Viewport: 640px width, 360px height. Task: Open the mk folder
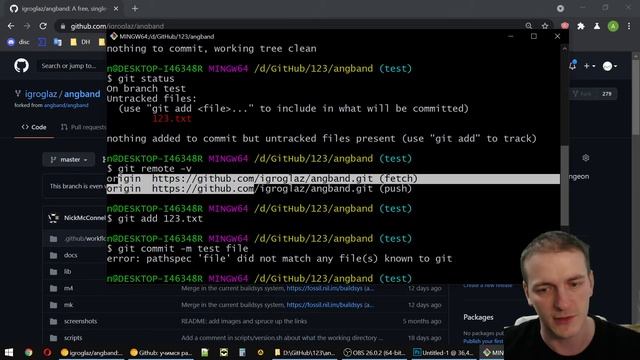pos(68,305)
